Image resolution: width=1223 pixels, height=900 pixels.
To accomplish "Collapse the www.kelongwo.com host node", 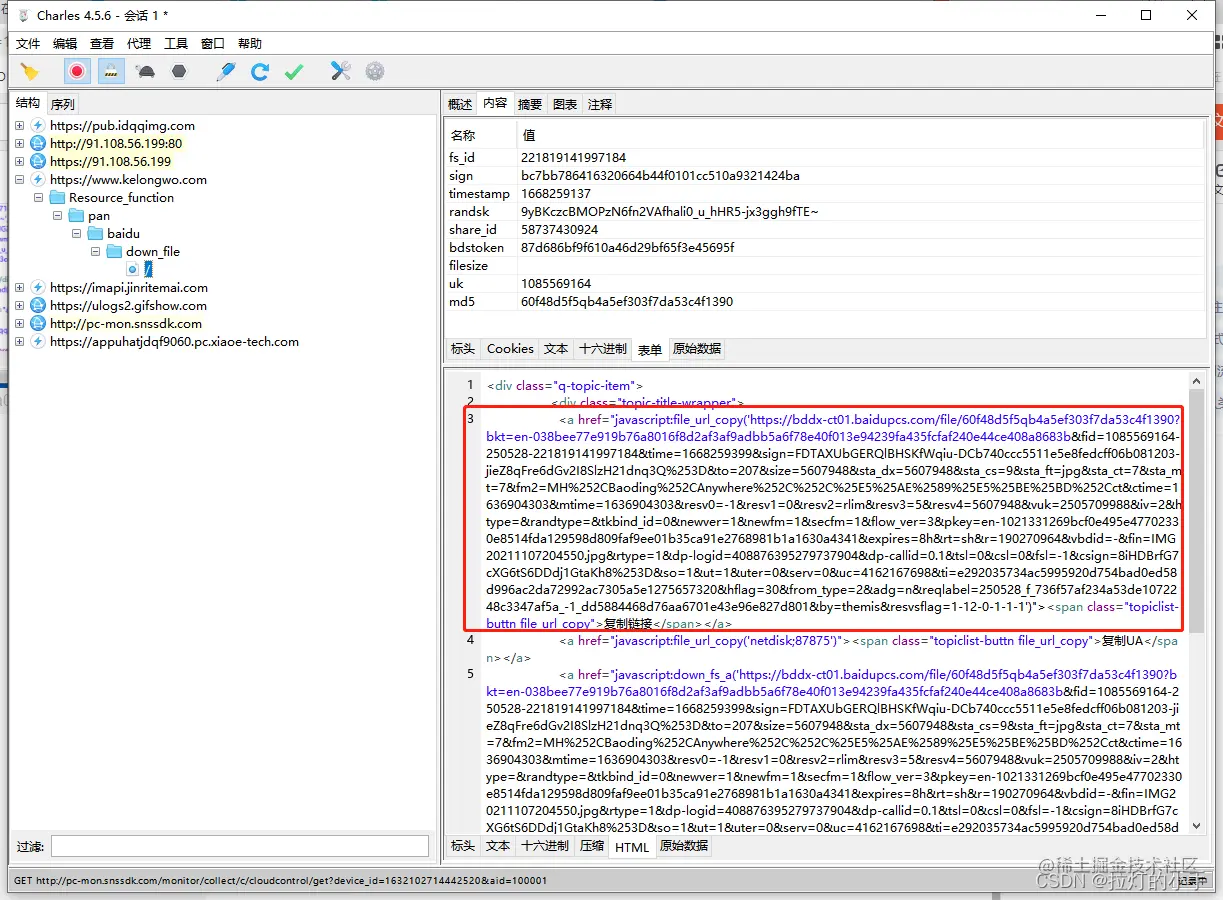I will (x=19, y=180).
